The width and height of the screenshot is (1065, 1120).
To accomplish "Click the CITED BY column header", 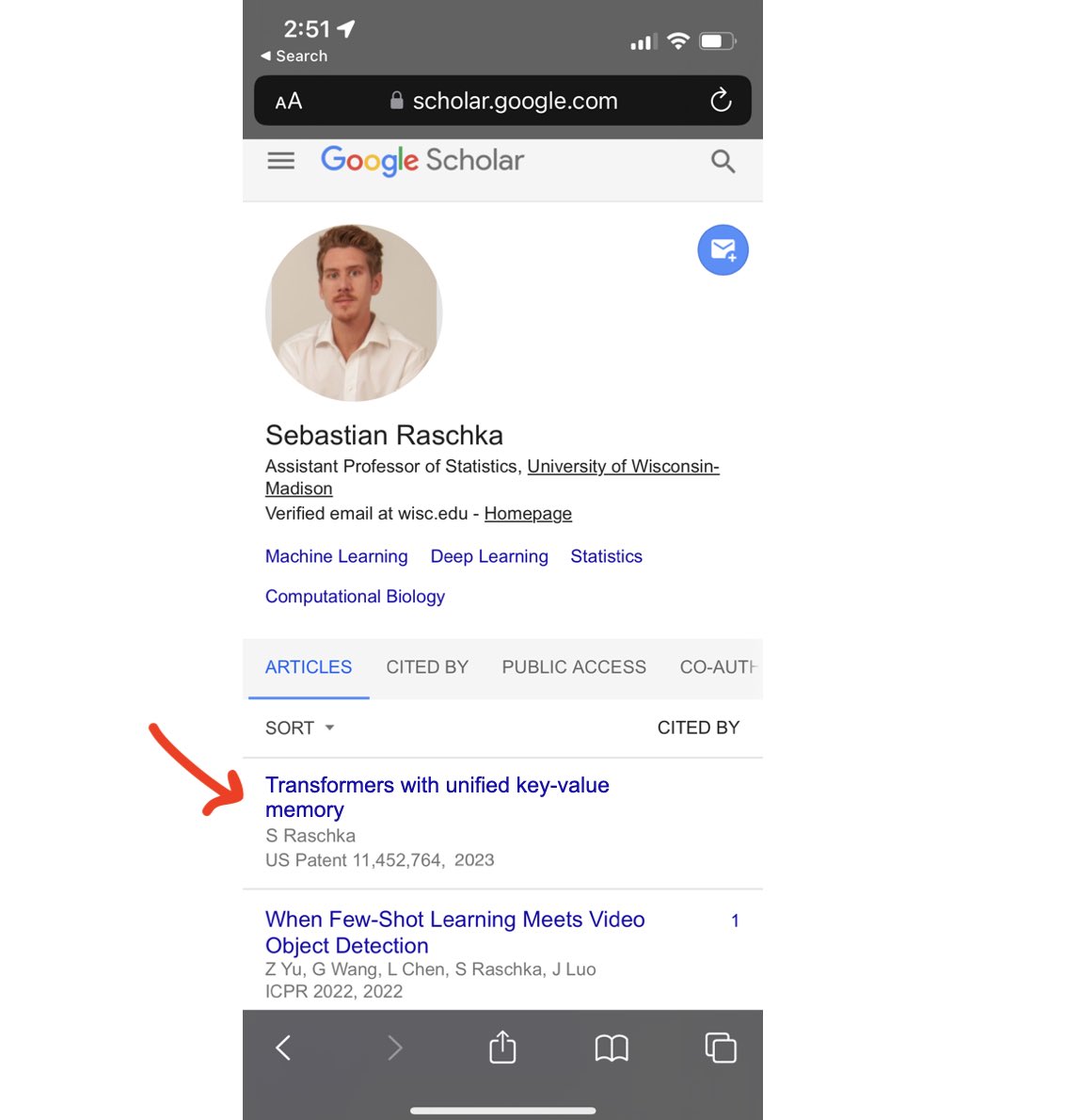I will click(698, 727).
